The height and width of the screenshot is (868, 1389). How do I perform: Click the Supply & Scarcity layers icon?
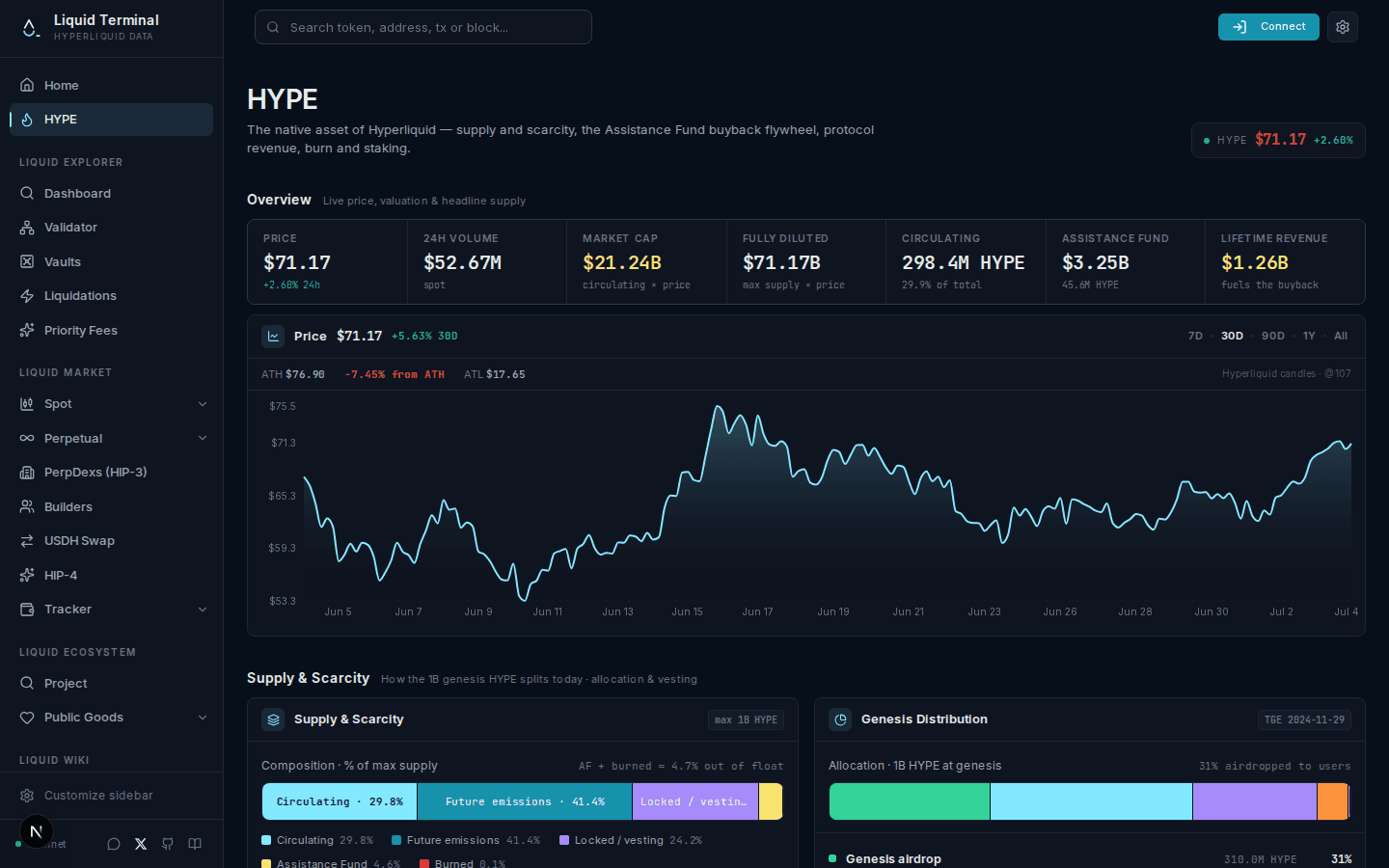click(273, 719)
